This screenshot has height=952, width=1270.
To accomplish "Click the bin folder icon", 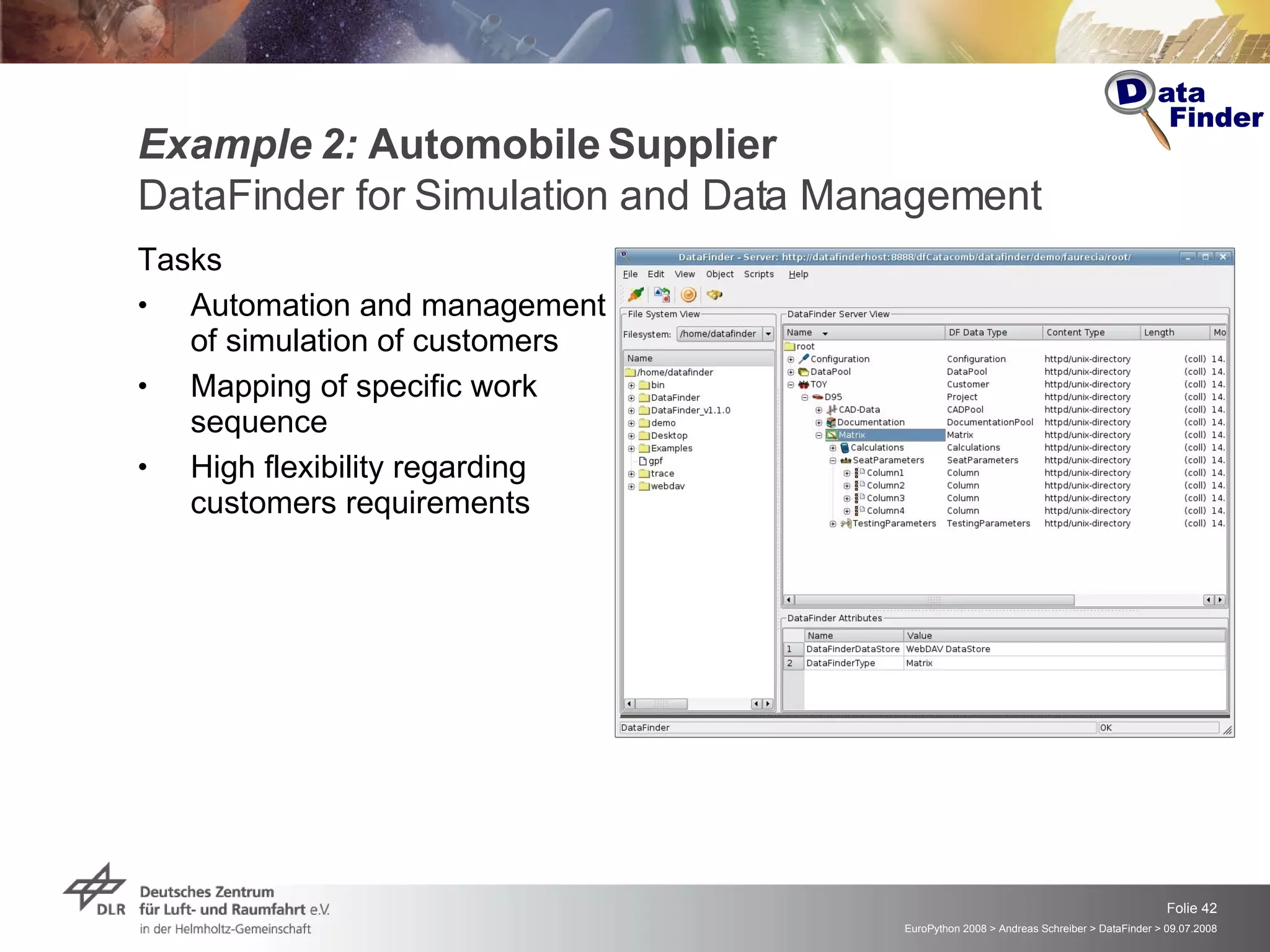I will coord(644,385).
